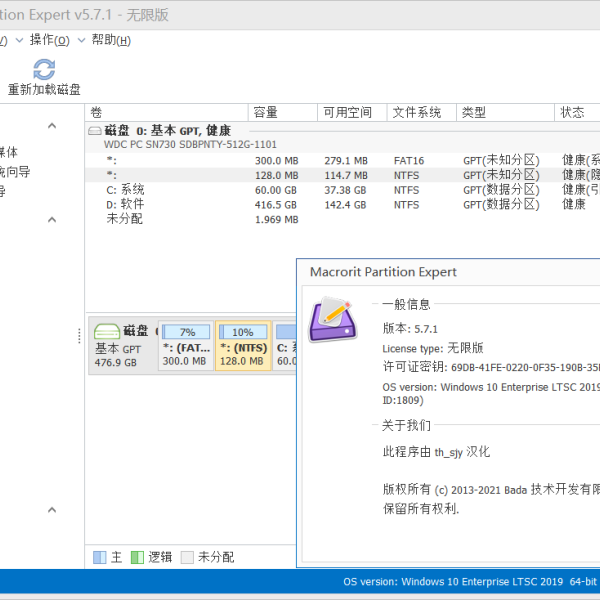600x600 pixels.
Task: Sort by the 容量 column header
Action: 283,112
